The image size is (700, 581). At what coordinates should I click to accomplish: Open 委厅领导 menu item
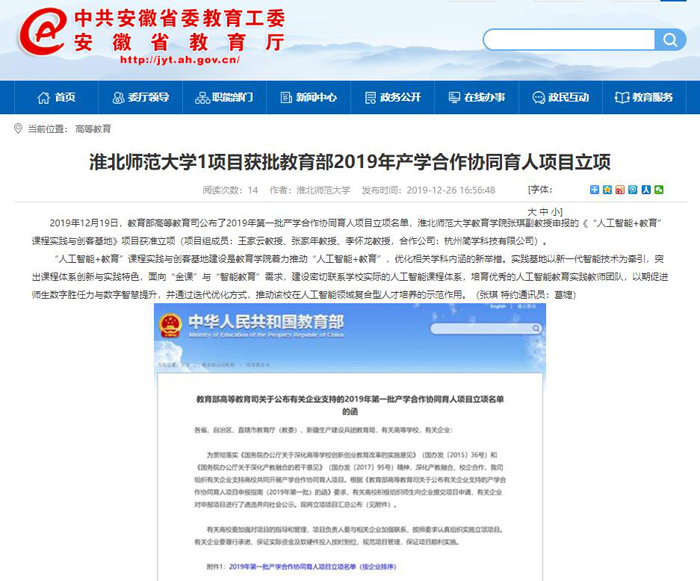(141, 97)
